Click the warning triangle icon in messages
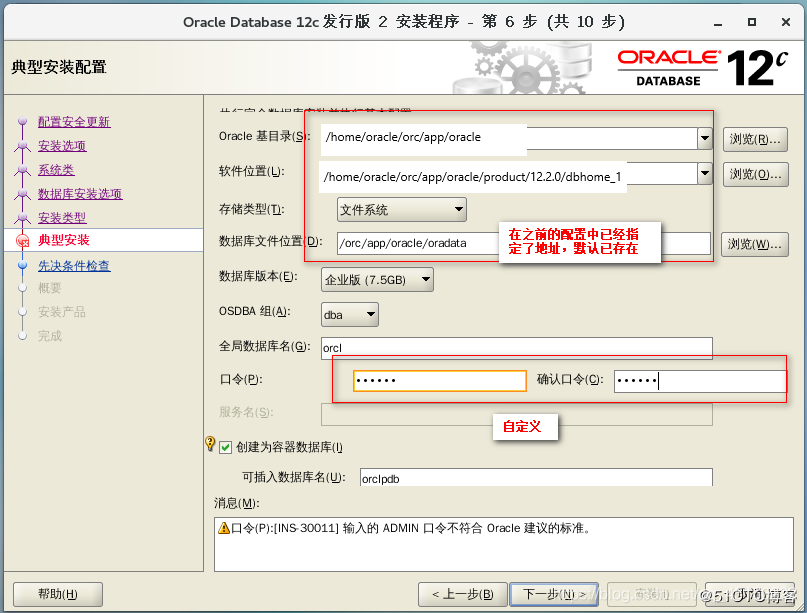 pos(224,528)
